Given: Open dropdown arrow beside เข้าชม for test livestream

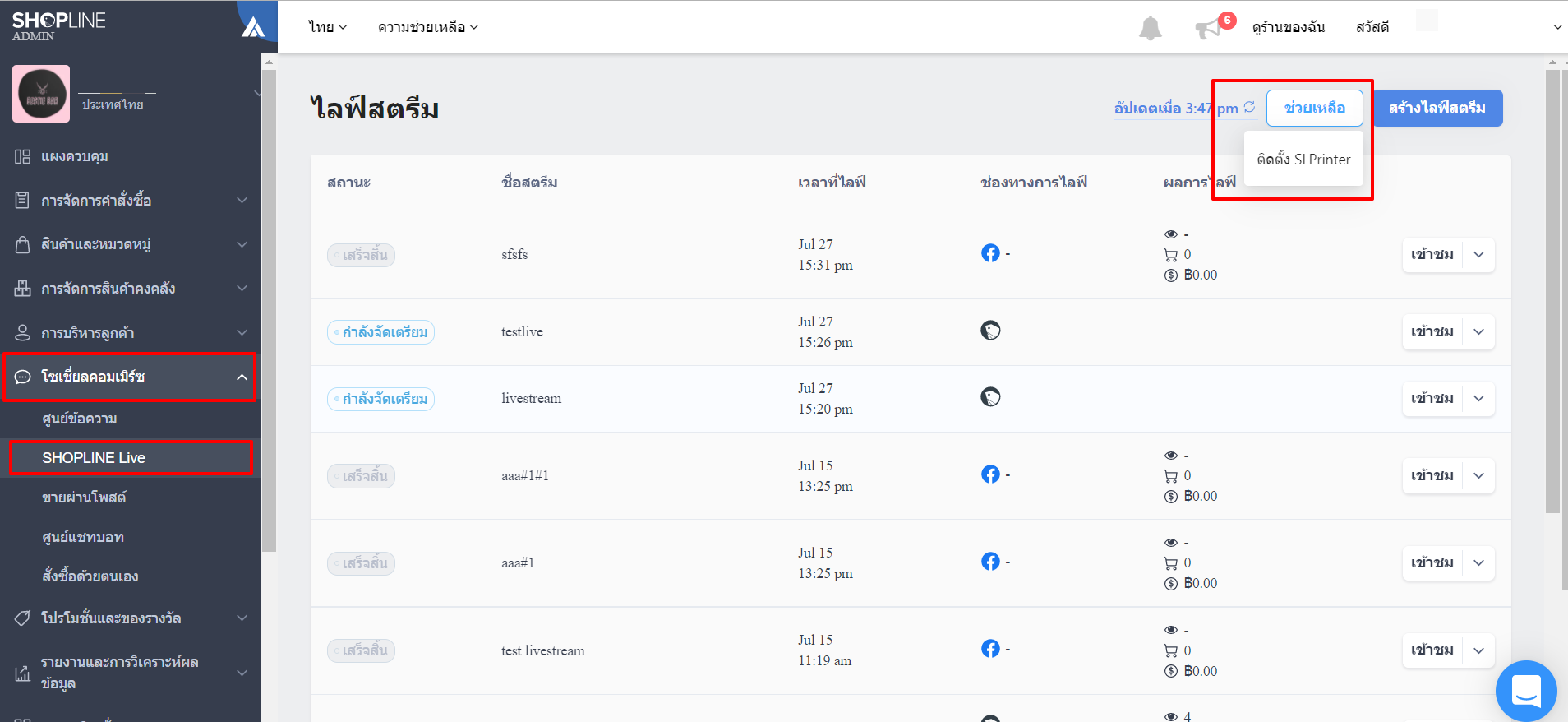Looking at the screenshot, I should [x=1478, y=650].
